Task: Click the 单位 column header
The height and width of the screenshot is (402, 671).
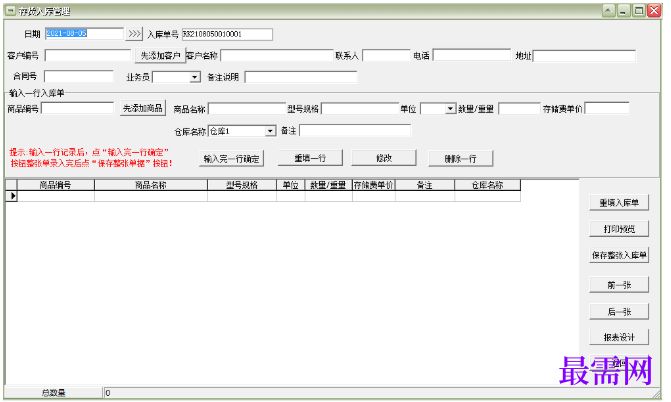Action: point(291,185)
